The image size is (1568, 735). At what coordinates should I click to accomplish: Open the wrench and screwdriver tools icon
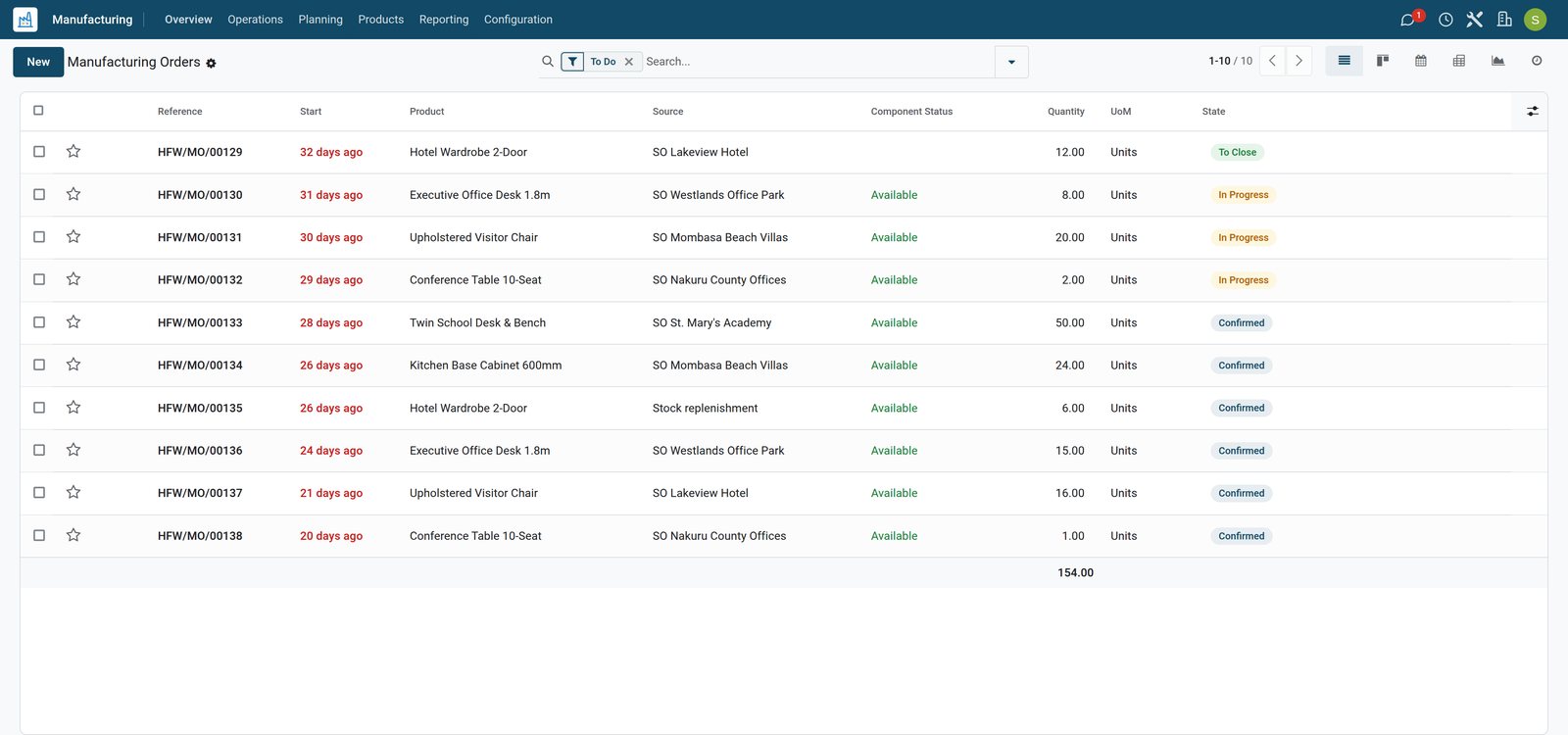click(1475, 20)
